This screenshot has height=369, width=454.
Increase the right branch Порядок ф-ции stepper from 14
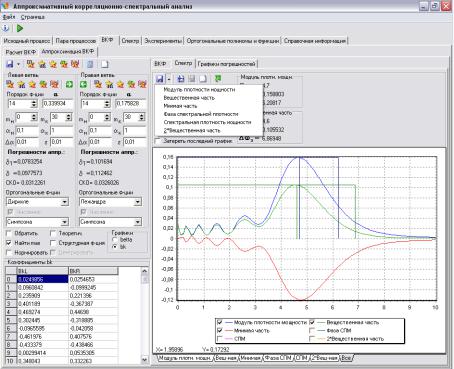pos(107,102)
